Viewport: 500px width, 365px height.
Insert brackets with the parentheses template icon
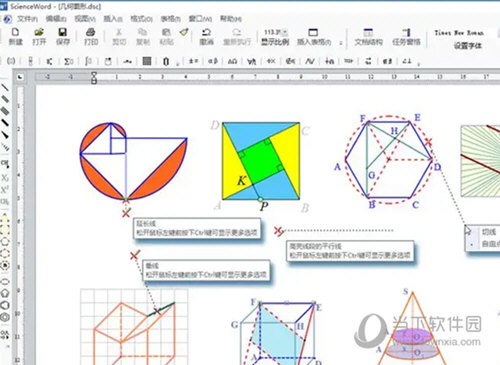[x=11, y=61]
